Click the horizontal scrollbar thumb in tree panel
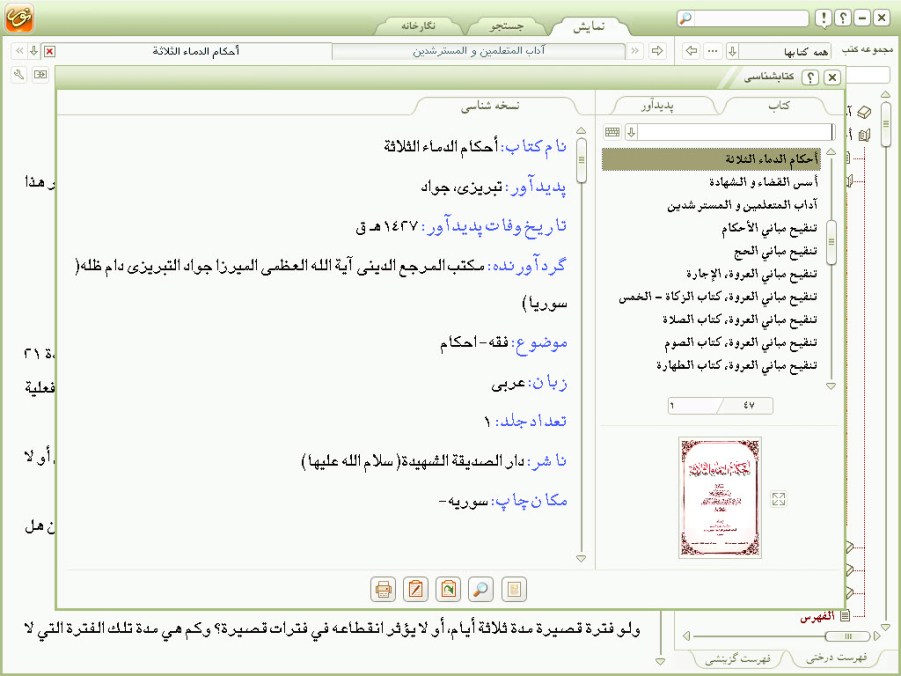 [x=847, y=636]
